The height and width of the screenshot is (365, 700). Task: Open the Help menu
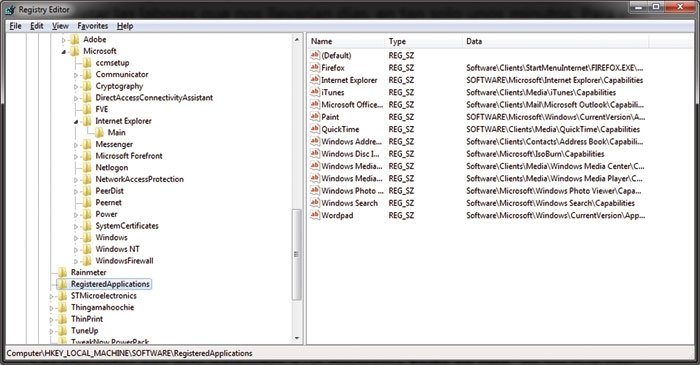(x=125, y=26)
